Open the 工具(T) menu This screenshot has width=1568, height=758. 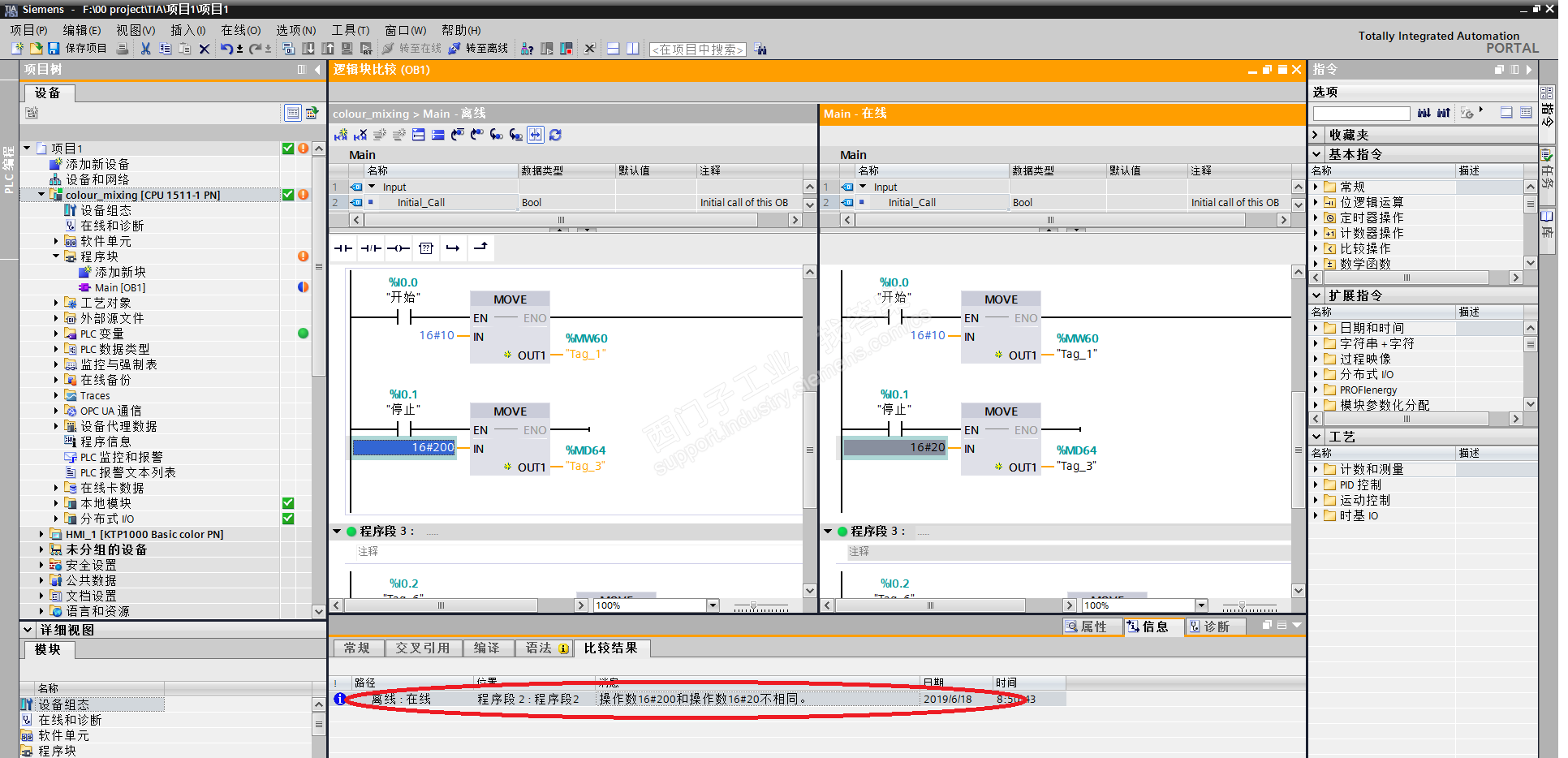[350, 30]
